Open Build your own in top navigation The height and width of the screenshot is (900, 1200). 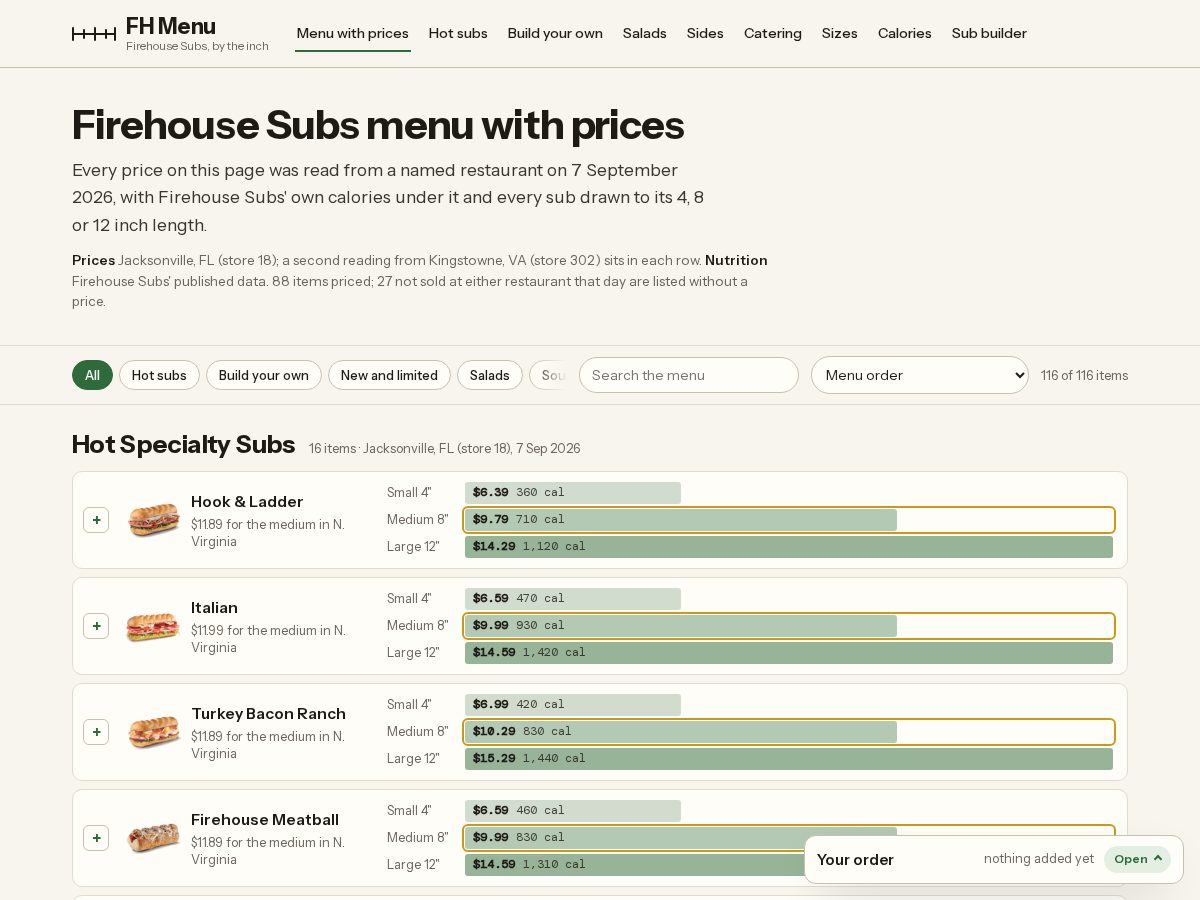555,33
